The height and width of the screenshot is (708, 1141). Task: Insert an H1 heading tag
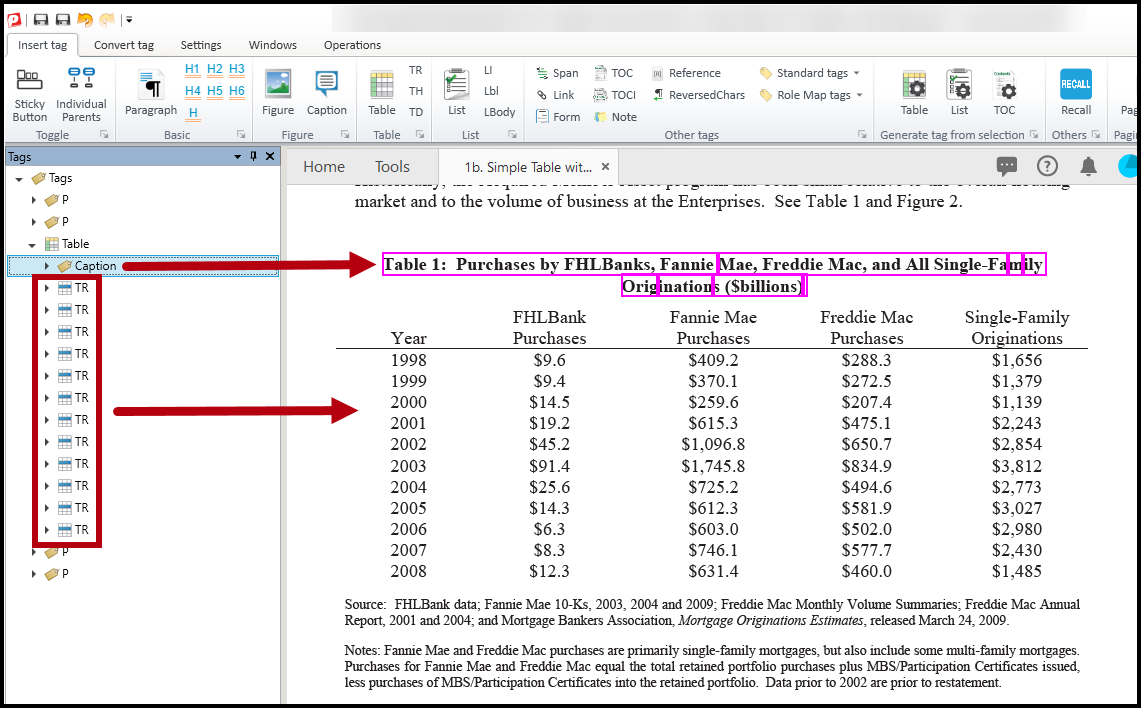pyautogui.click(x=192, y=69)
